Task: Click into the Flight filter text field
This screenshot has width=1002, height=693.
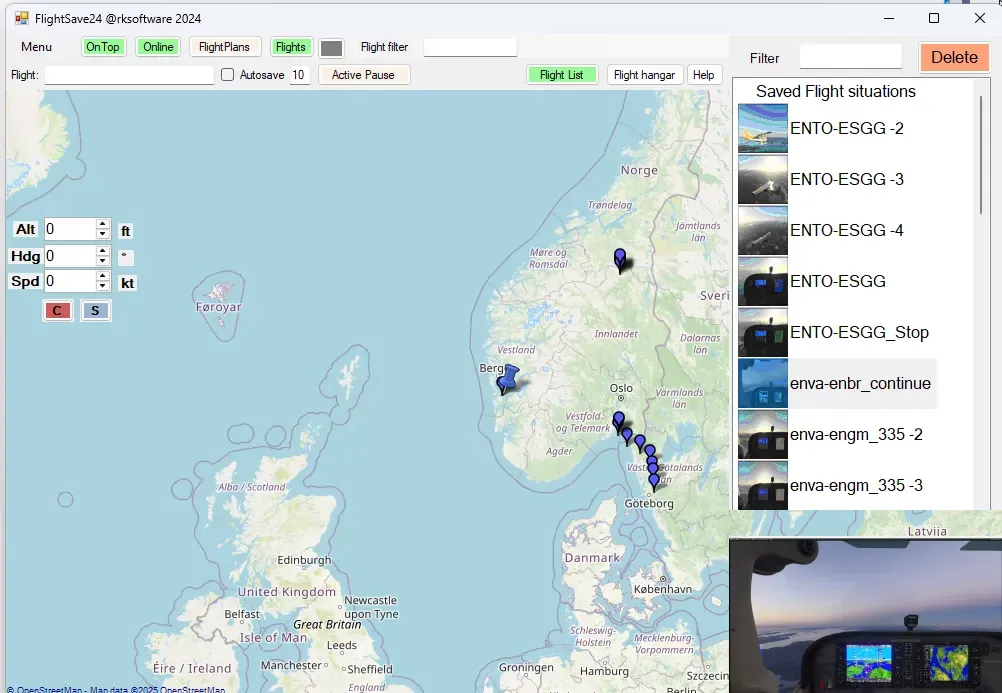Action: click(x=470, y=47)
